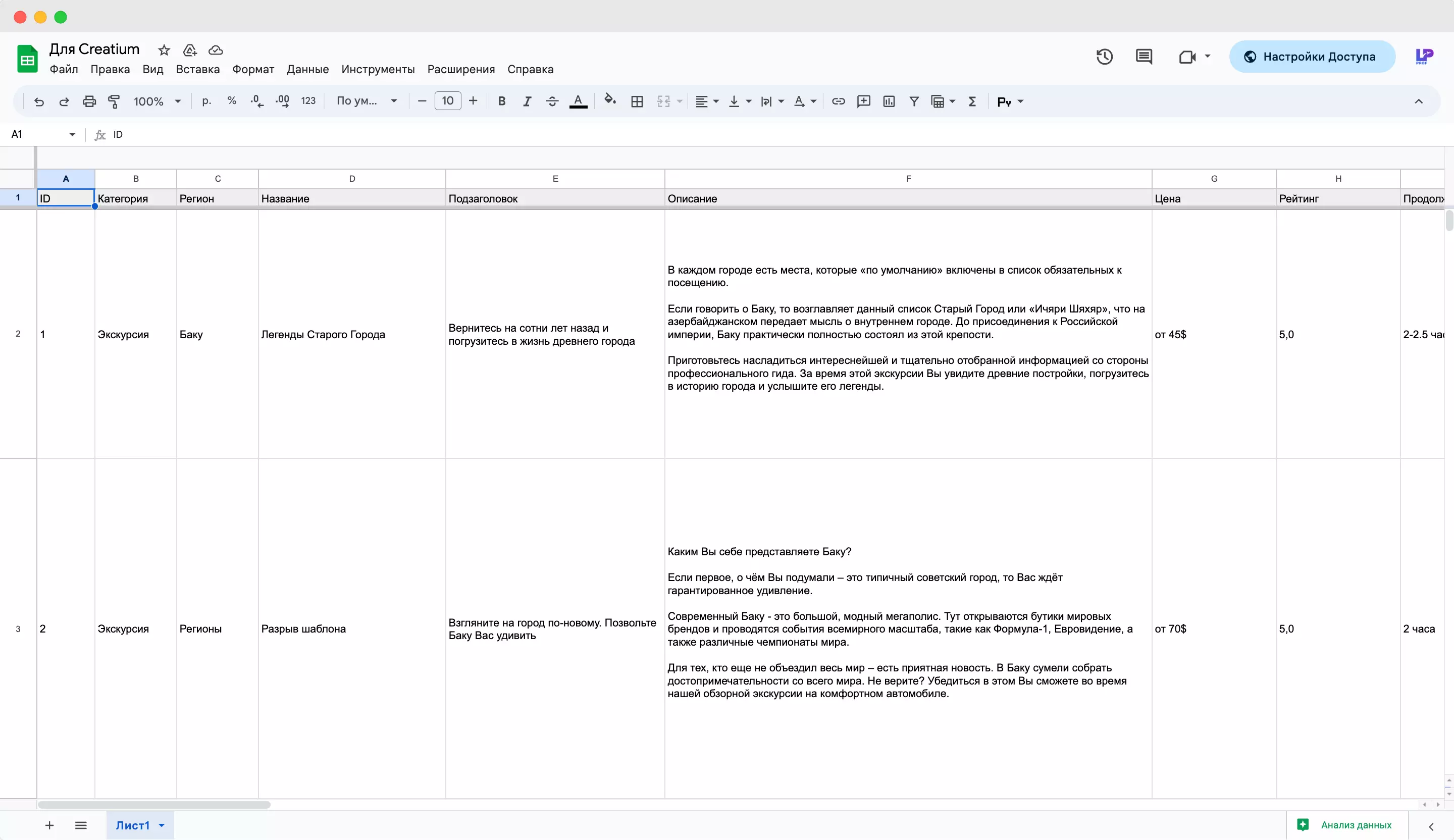Insert a link with chain icon
Image resolution: width=1454 pixels, height=840 pixels.
(x=839, y=101)
